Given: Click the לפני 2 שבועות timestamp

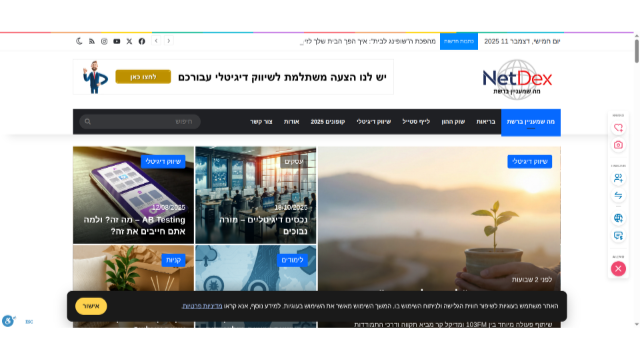Looking at the screenshot, I should (532, 280).
